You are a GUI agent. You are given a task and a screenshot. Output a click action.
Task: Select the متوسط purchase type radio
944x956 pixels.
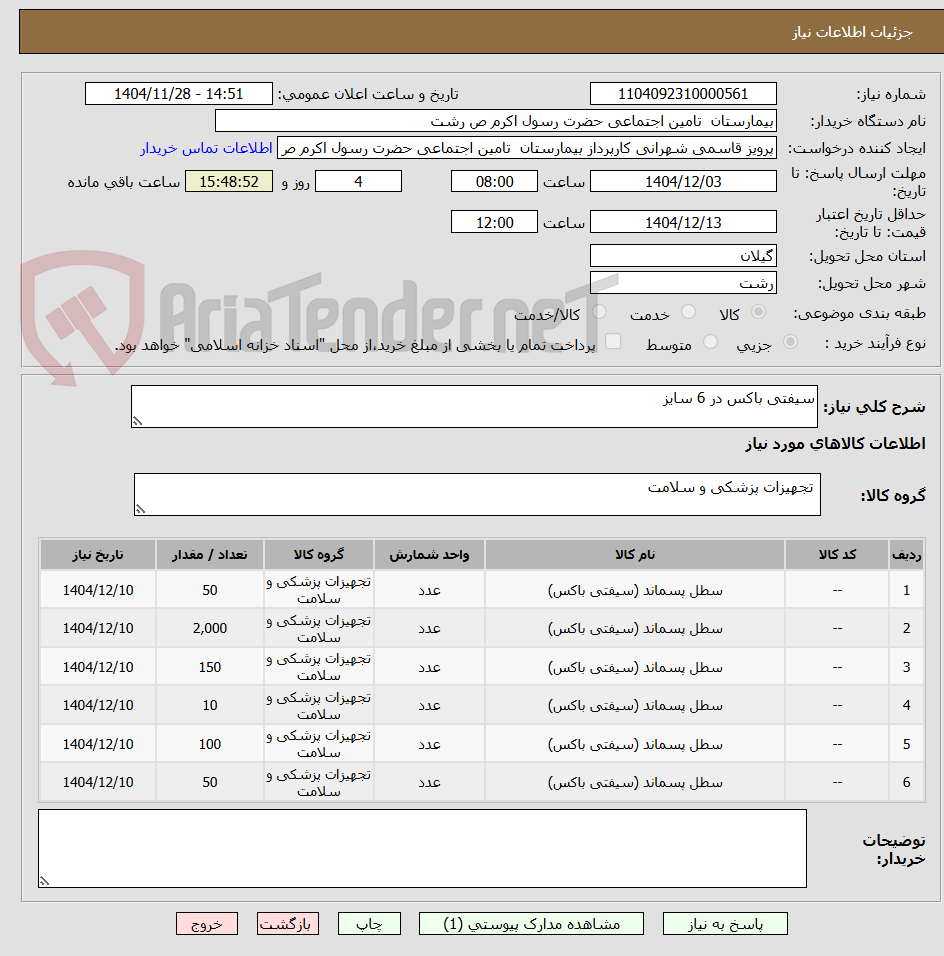coord(710,342)
